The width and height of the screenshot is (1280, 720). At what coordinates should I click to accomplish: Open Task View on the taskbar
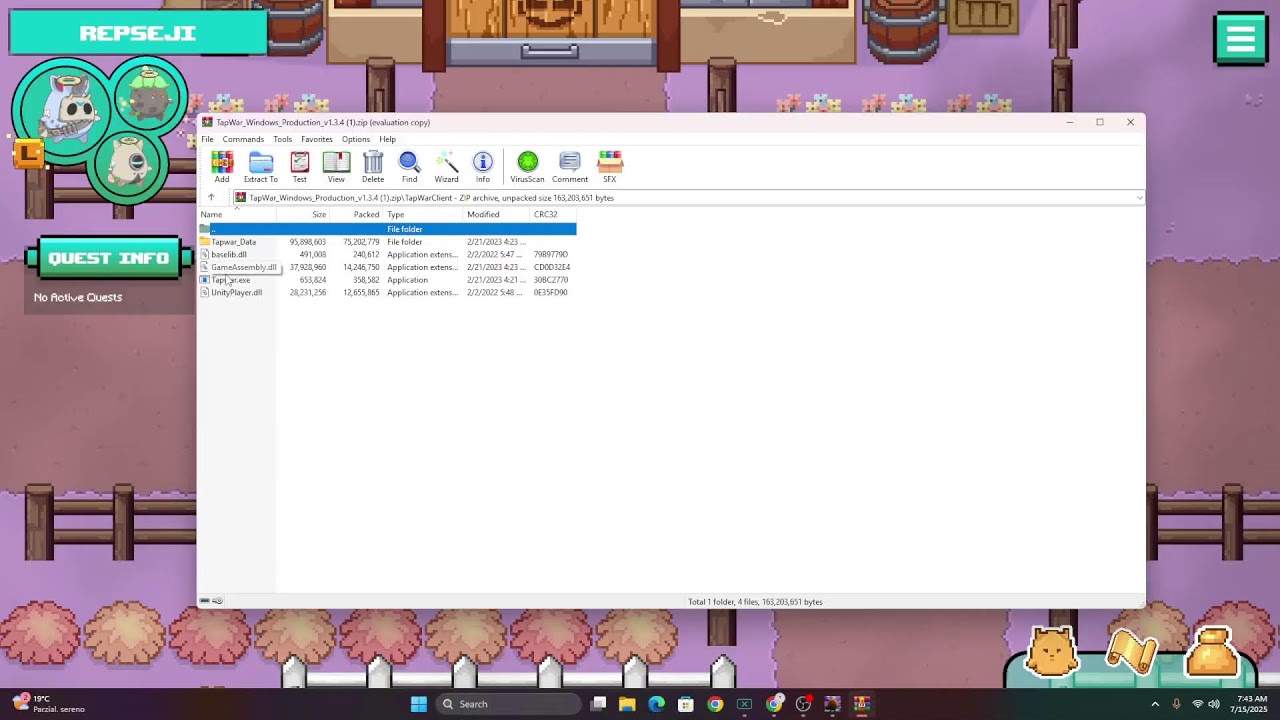coord(598,704)
